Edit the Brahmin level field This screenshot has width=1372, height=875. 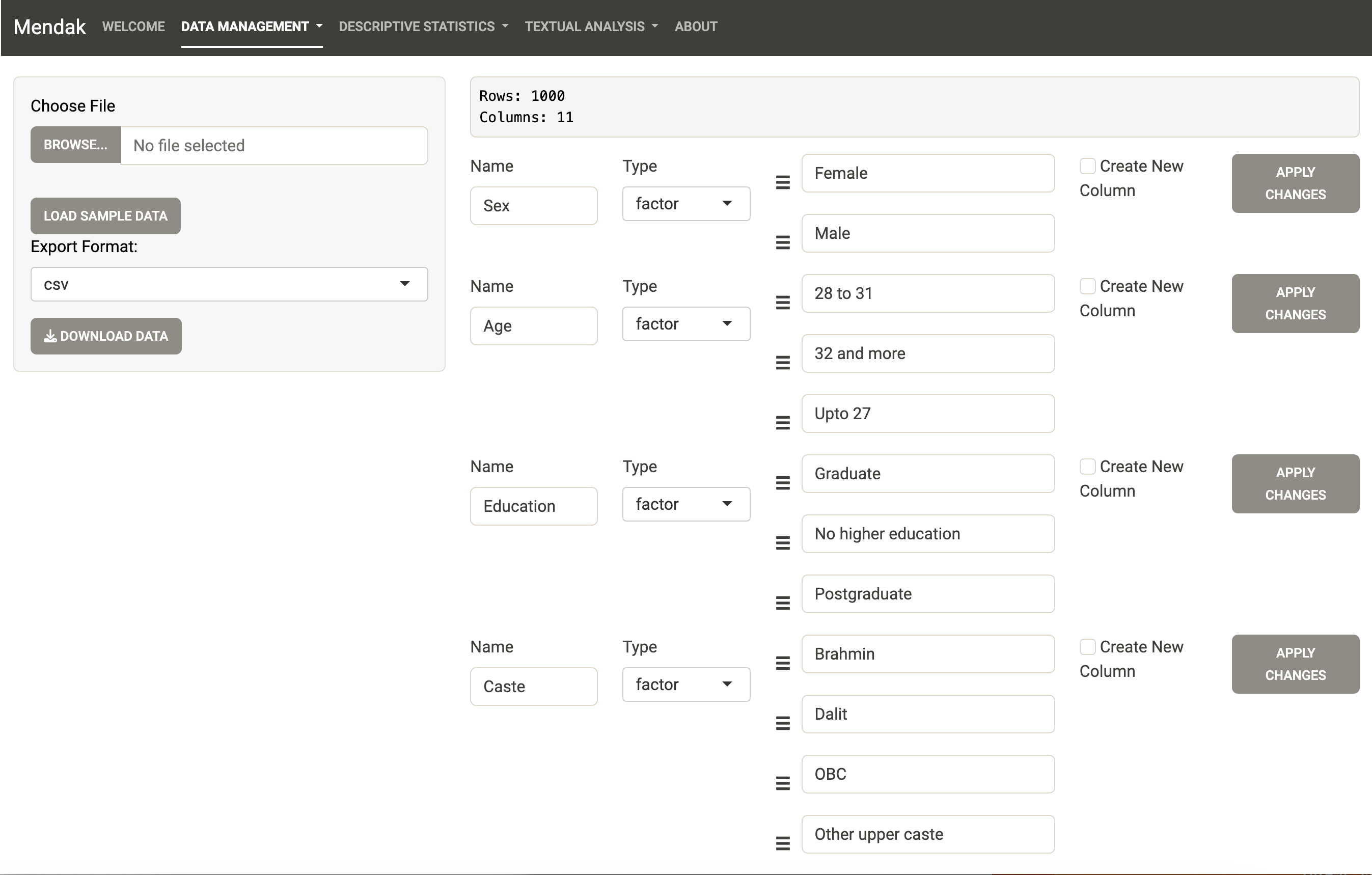[x=928, y=654]
